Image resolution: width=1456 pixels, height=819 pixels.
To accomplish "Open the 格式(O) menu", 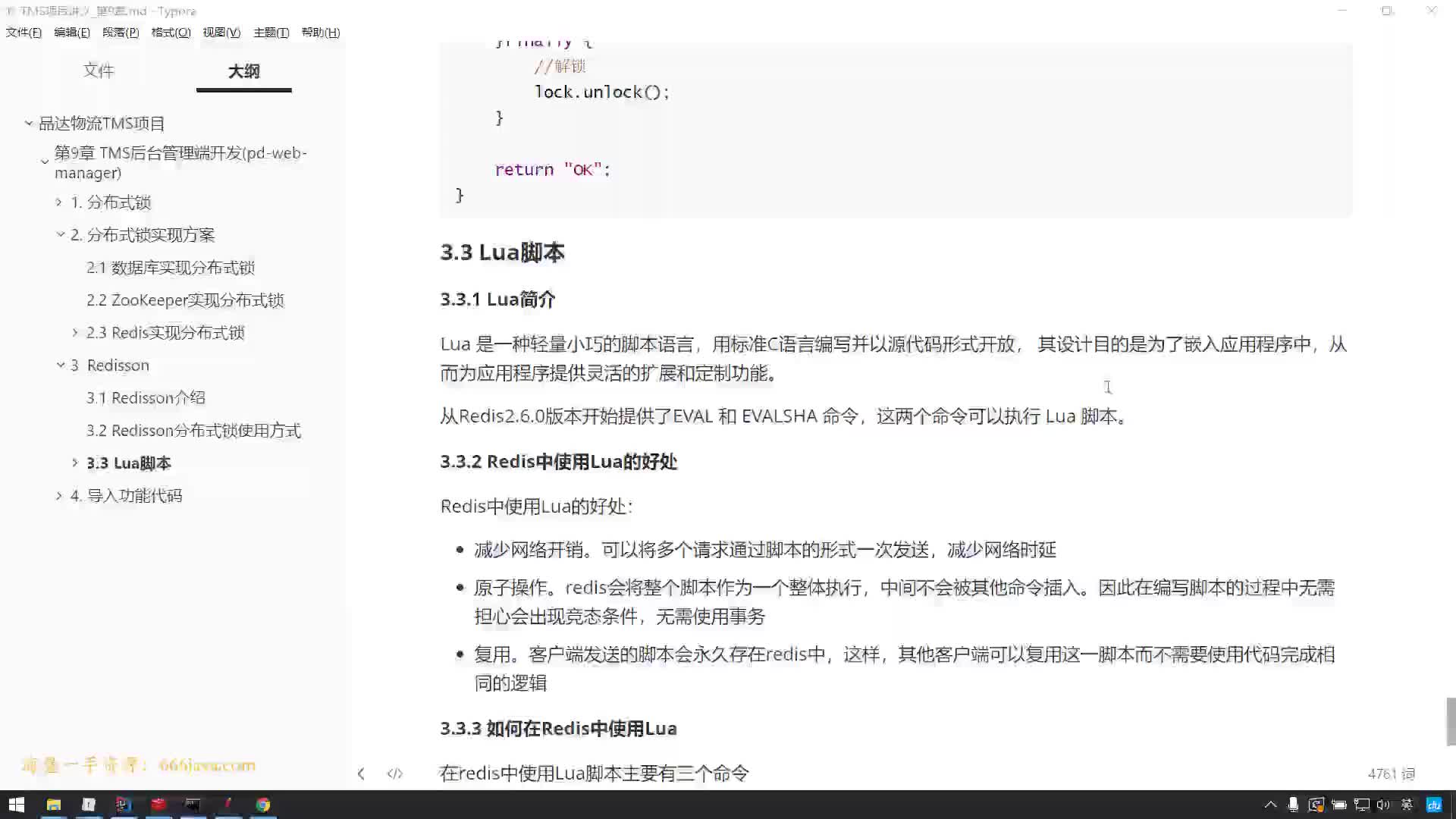I will click(x=171, y=33).
